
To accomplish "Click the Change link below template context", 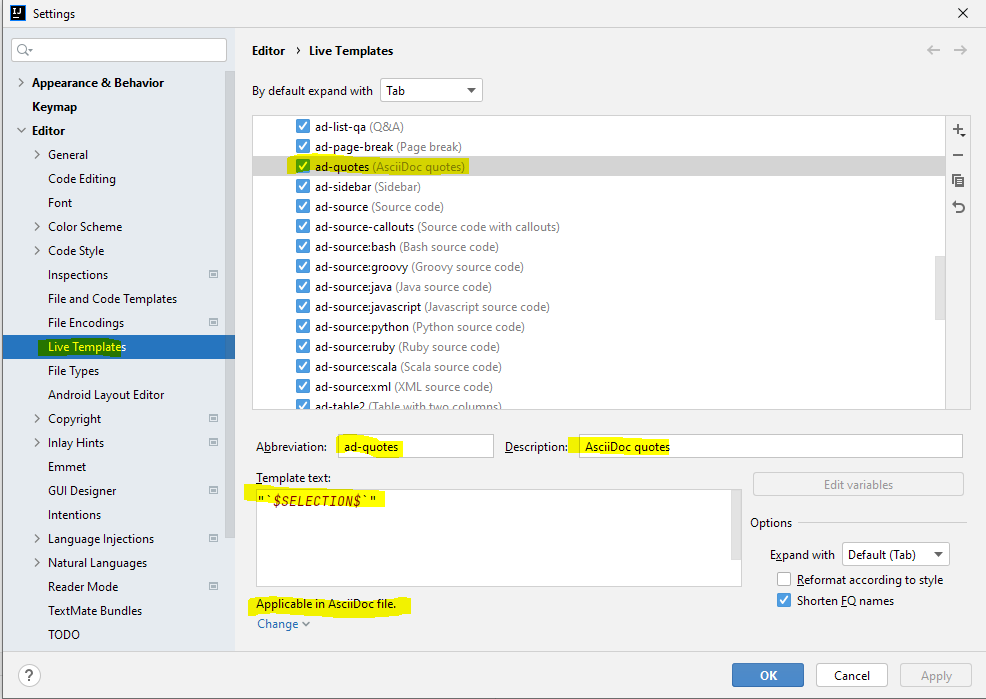I will click(x=277, y=624).
